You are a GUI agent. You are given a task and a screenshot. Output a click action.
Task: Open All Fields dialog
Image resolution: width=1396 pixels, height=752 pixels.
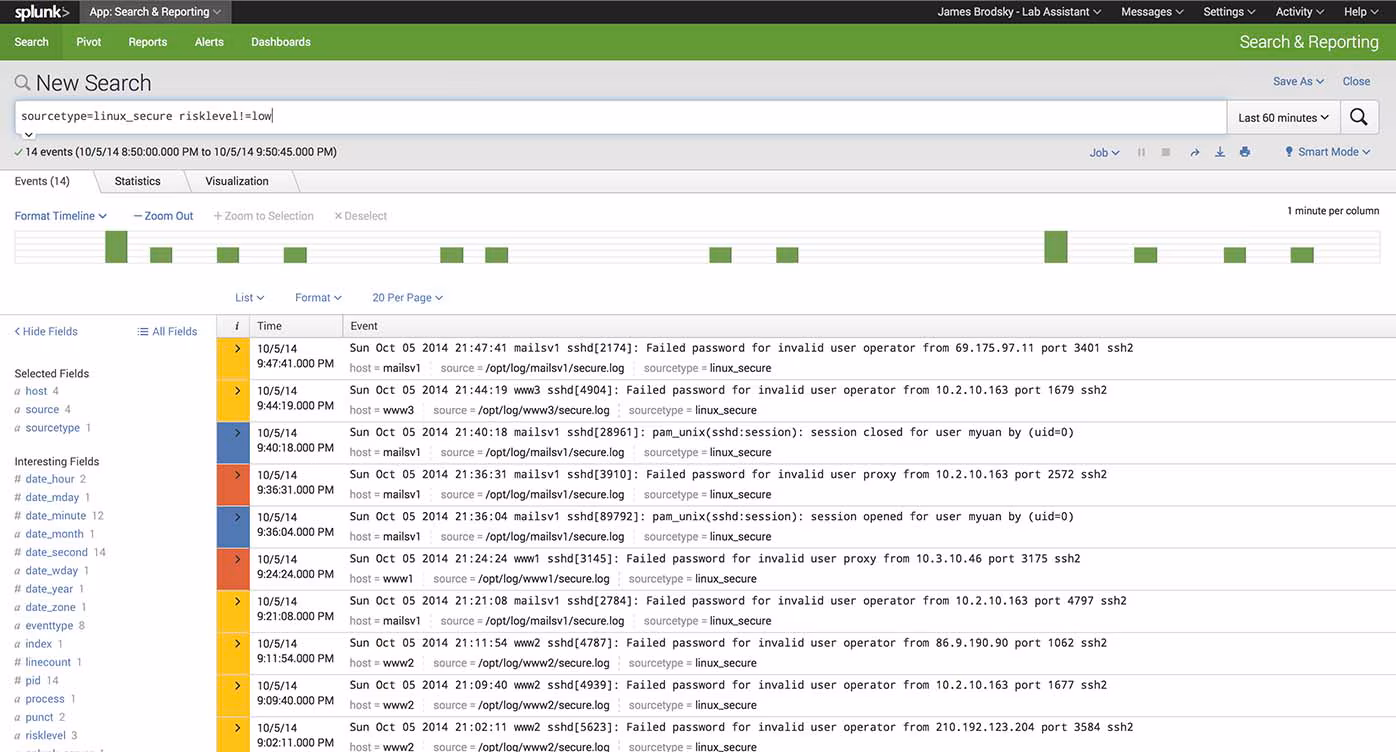point(166,331)
